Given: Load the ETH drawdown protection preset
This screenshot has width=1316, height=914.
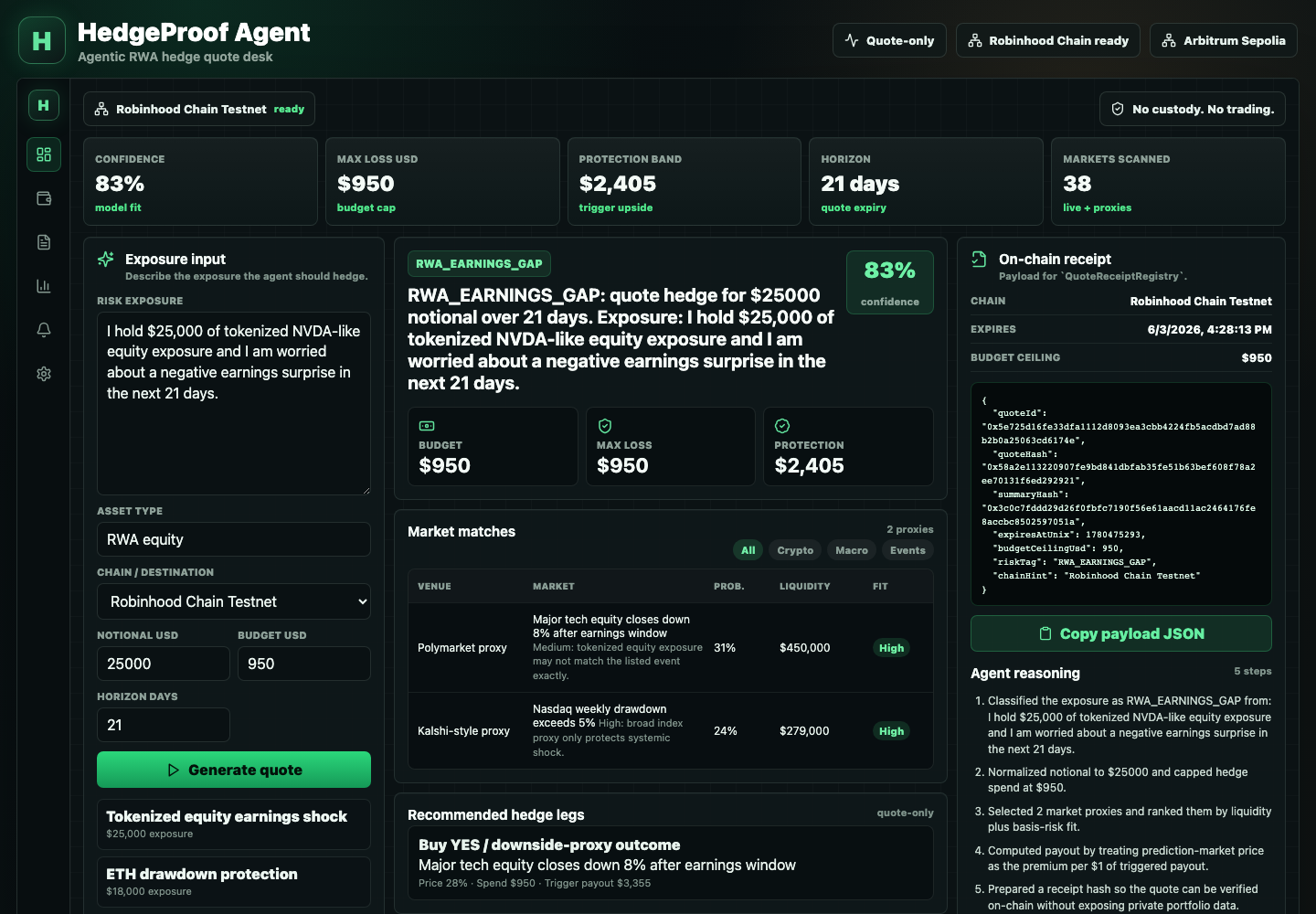Looking at the screenshot, I should (x=234, y=882).
